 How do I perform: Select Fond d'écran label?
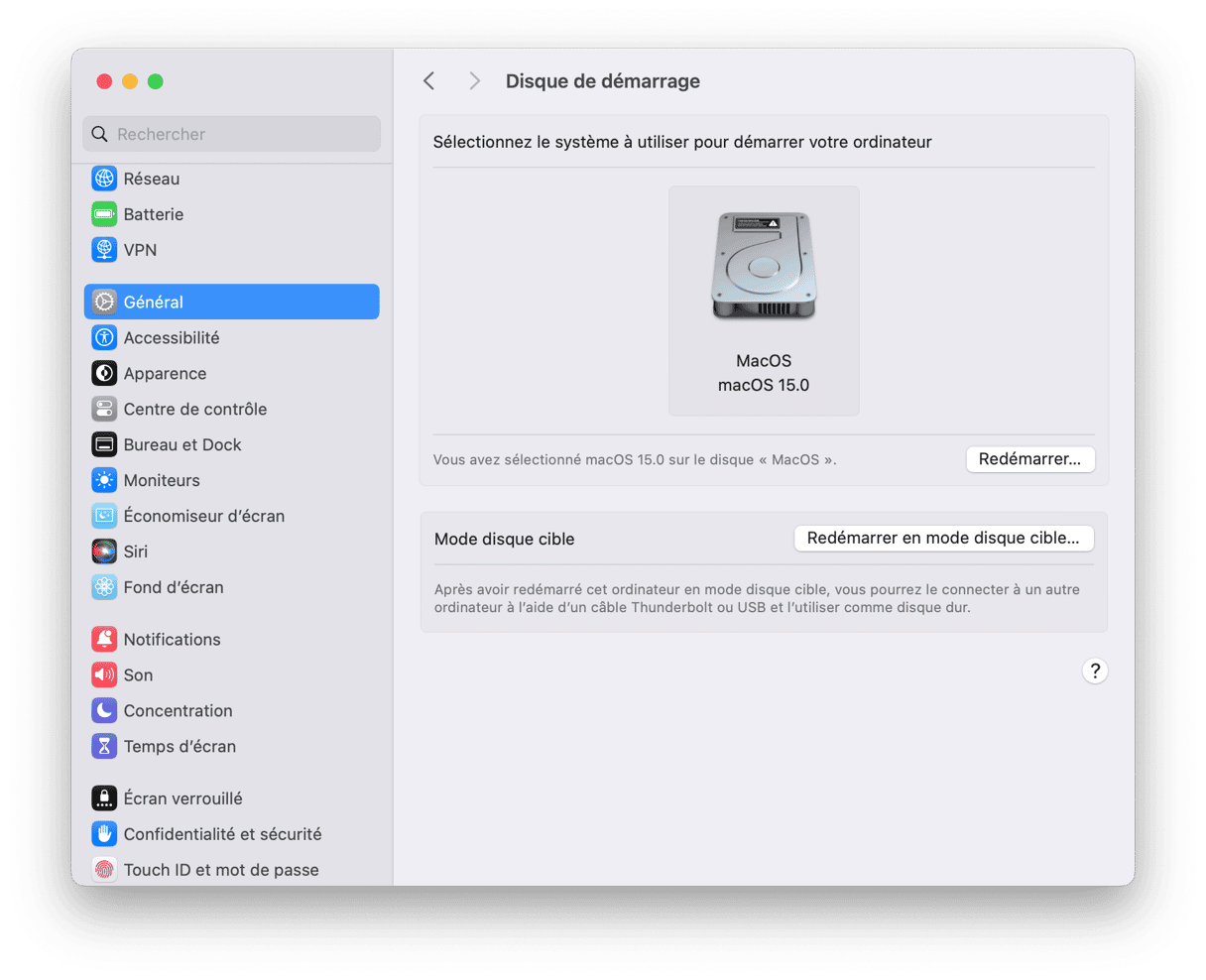[x=174, y=587]
